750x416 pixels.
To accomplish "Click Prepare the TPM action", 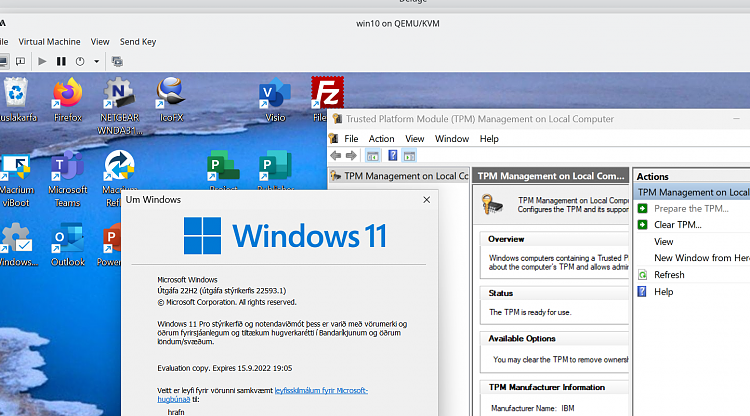I will coord(691,208).
